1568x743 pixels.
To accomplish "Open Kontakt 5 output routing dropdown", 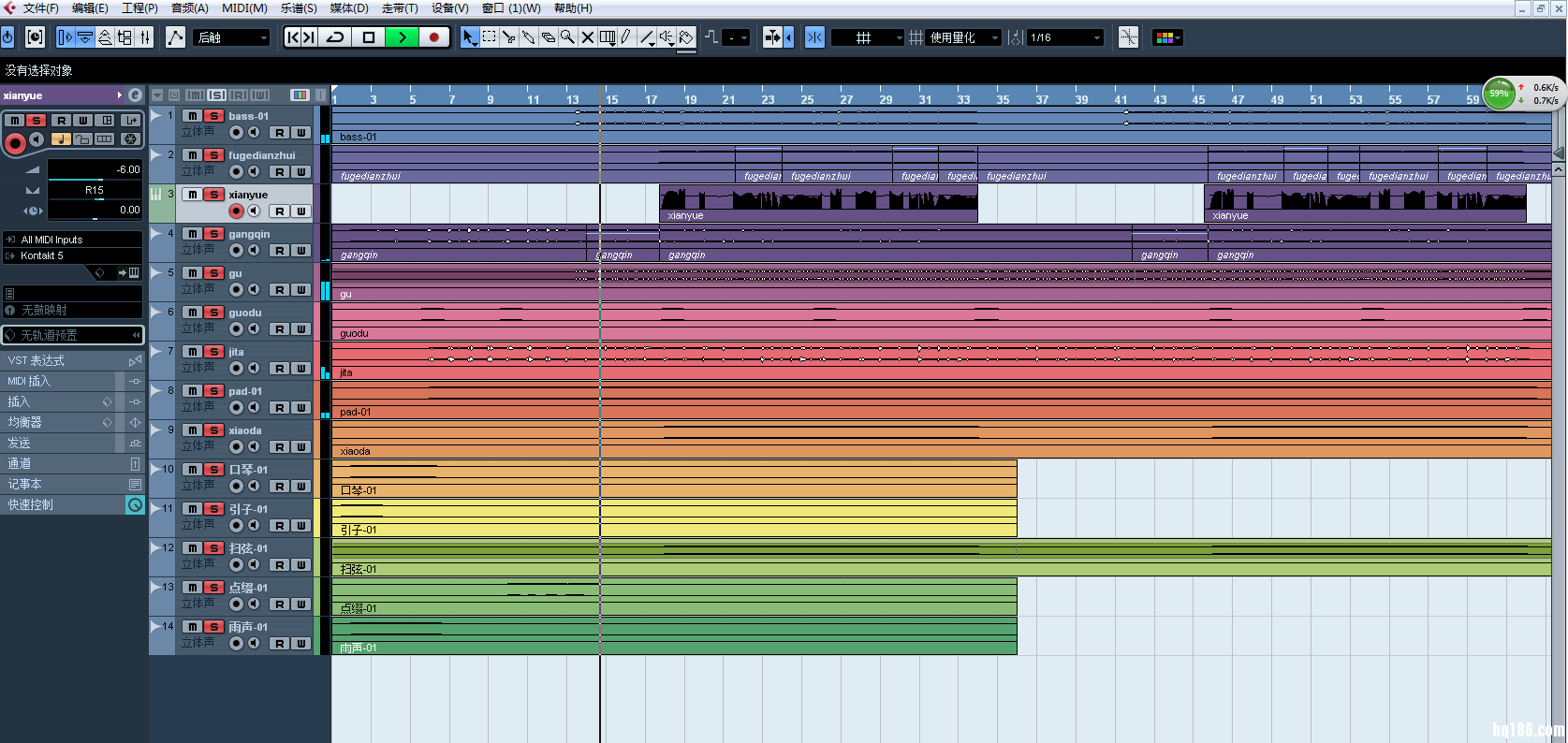I will (72, 255).
